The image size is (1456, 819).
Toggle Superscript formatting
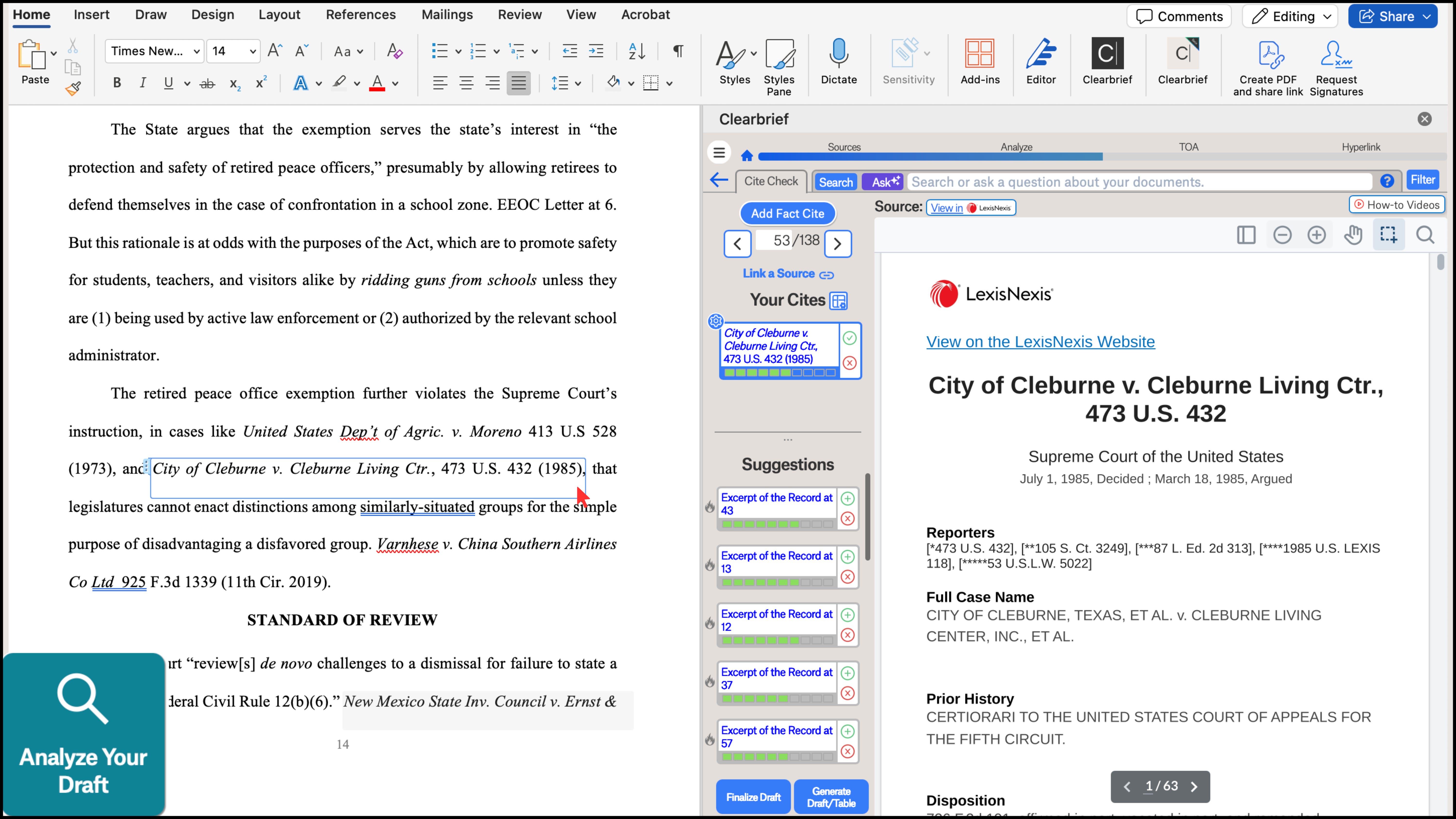261,83
